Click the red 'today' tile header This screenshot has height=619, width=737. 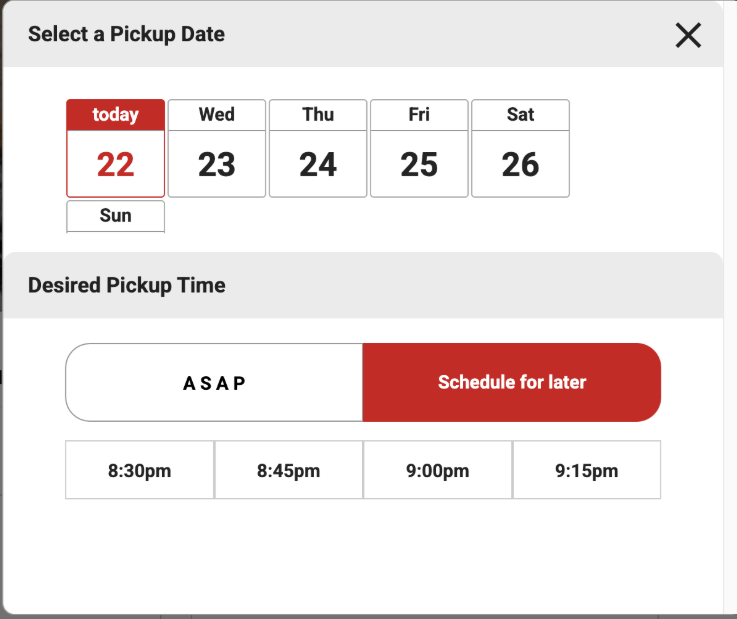pyautogui.click(x=116, y=115)
